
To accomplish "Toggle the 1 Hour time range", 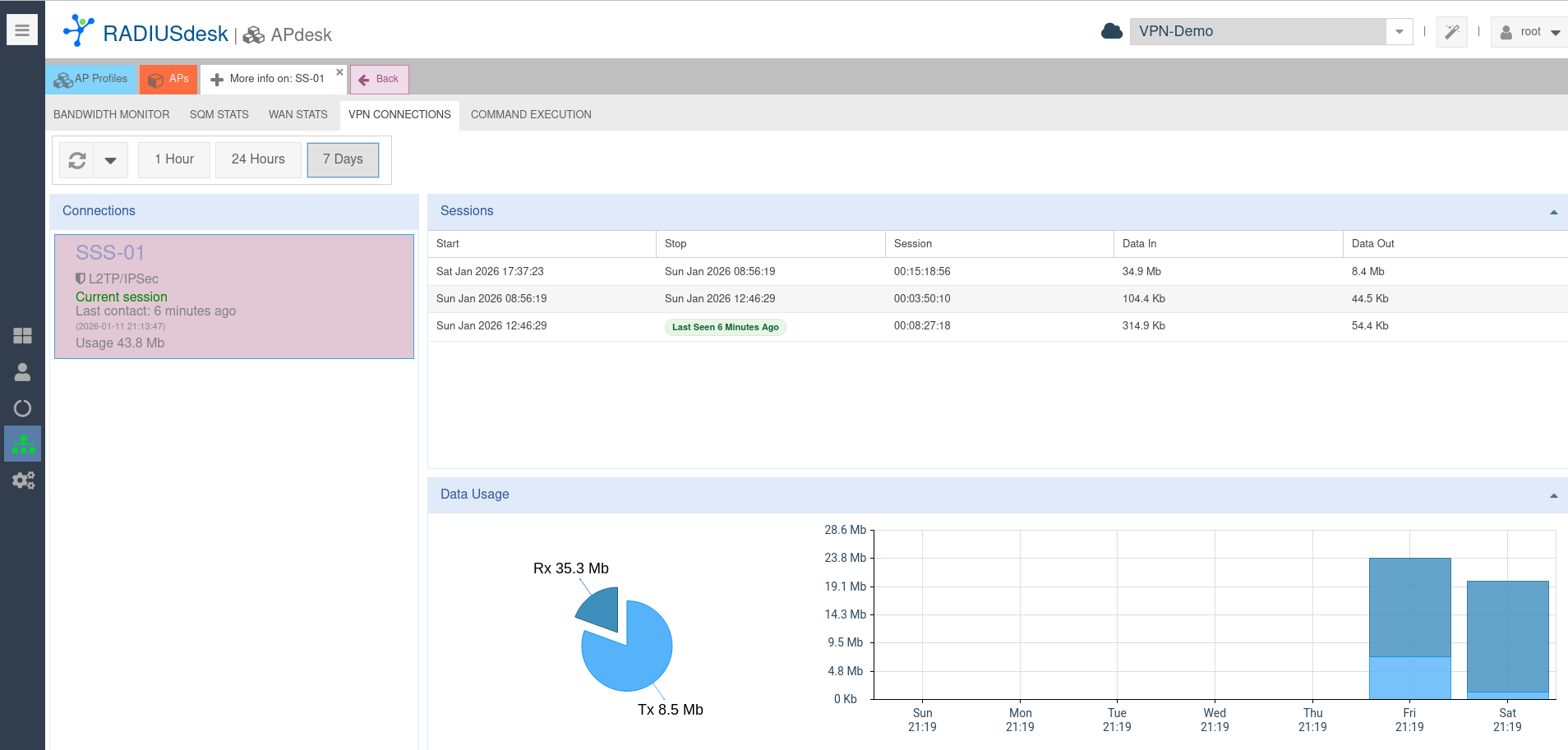I will tap(174, 159).
